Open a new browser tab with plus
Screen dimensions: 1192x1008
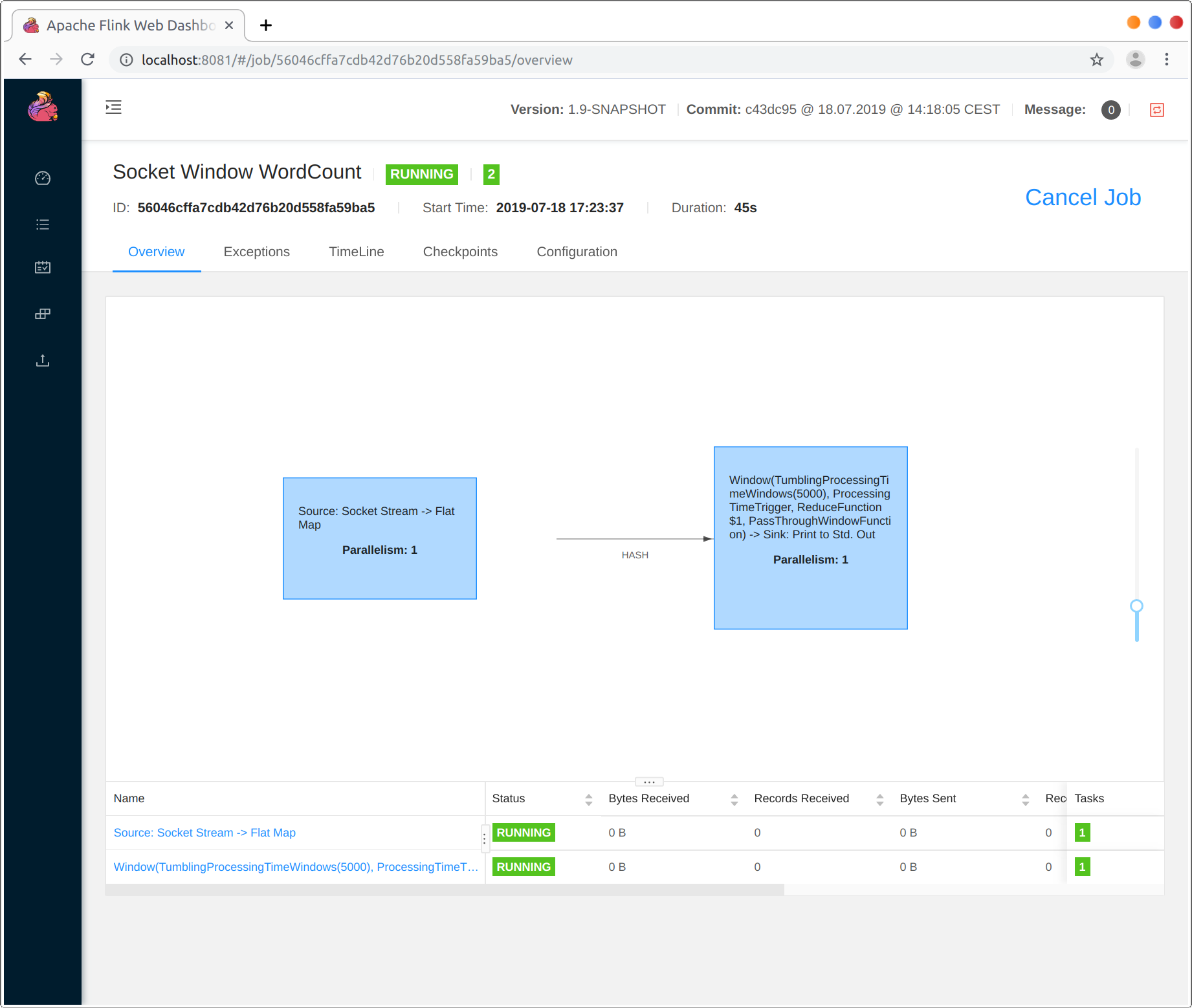(x=266, y=25)
